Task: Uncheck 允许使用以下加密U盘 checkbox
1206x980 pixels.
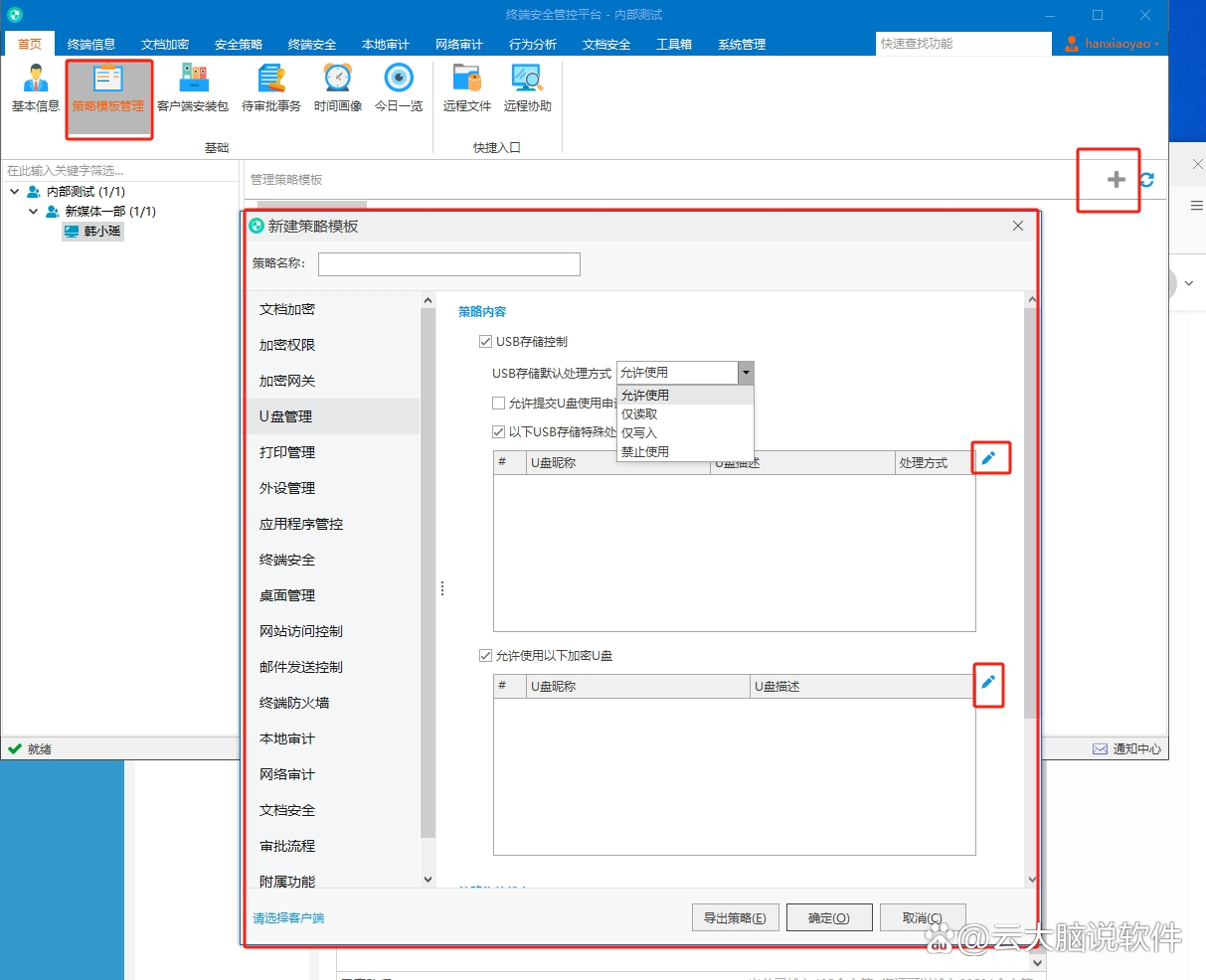Action: tap(486, 656)
